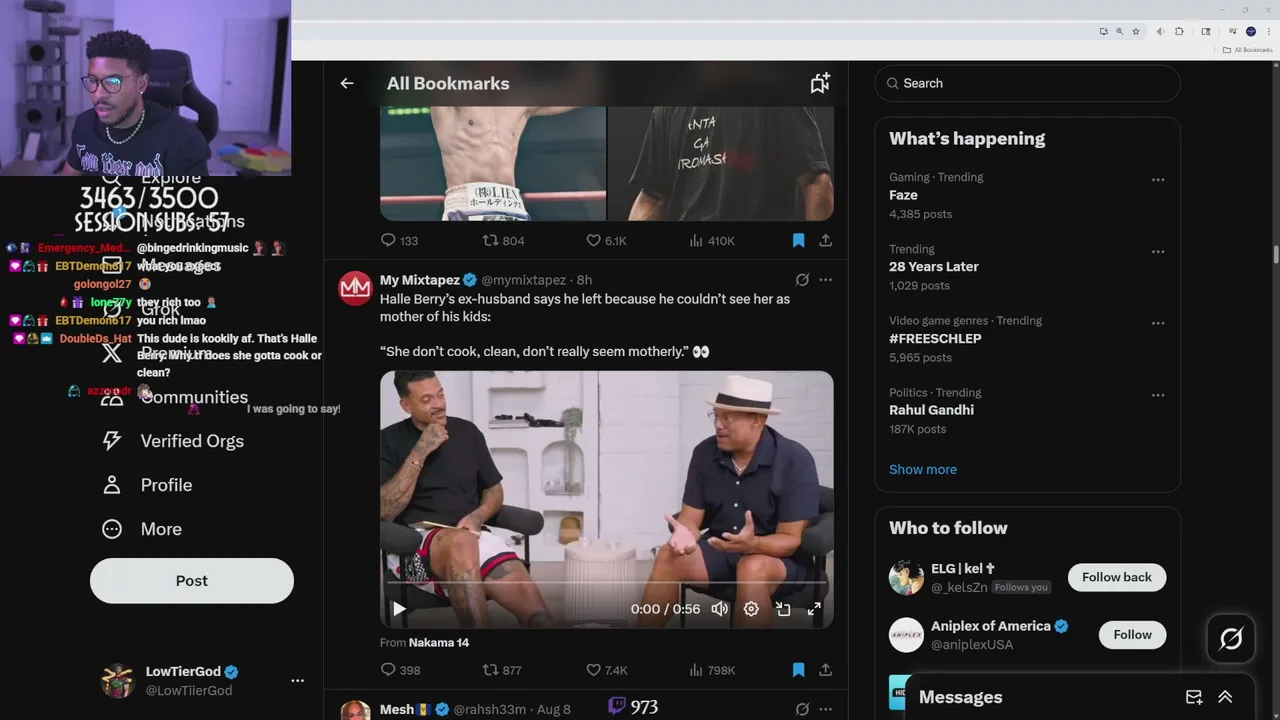Open options for 28 Years Later trend
Viewport: 1280px width, 720px height.
click(x=1158, y=252)
